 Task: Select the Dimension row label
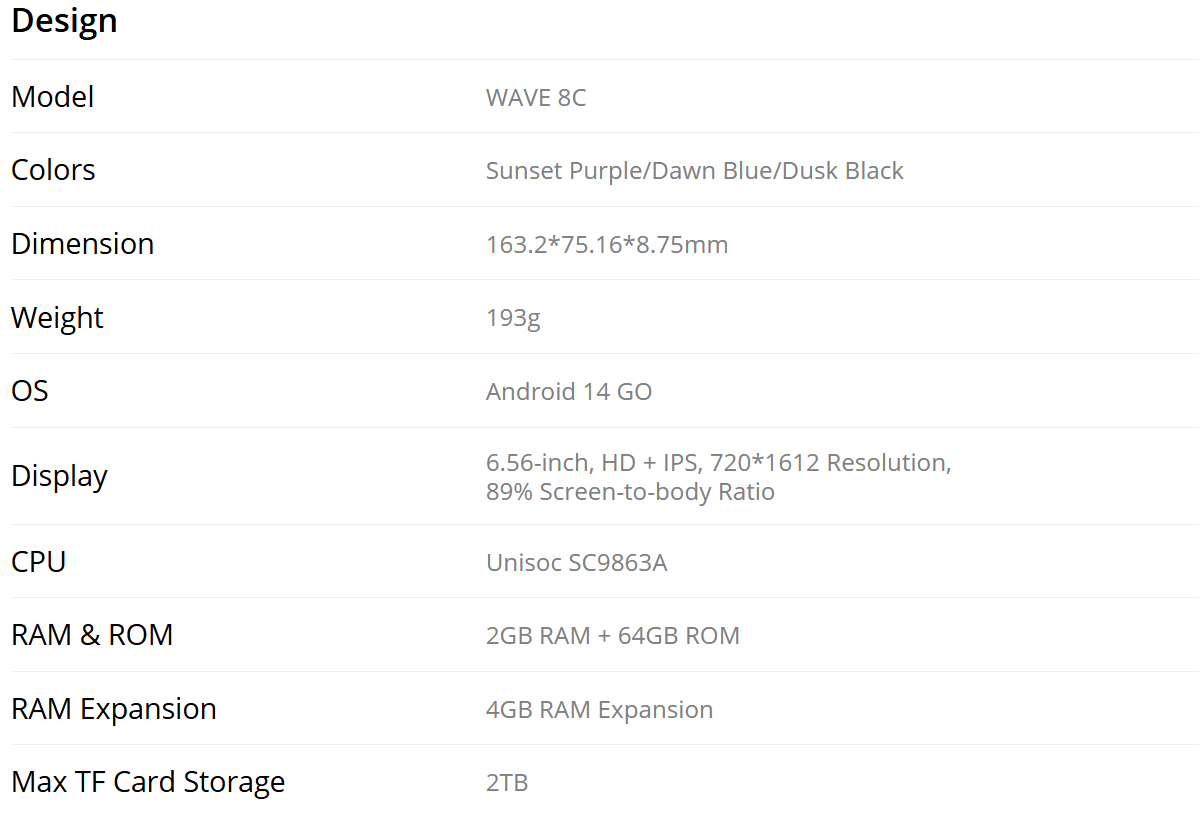point(82,244)
